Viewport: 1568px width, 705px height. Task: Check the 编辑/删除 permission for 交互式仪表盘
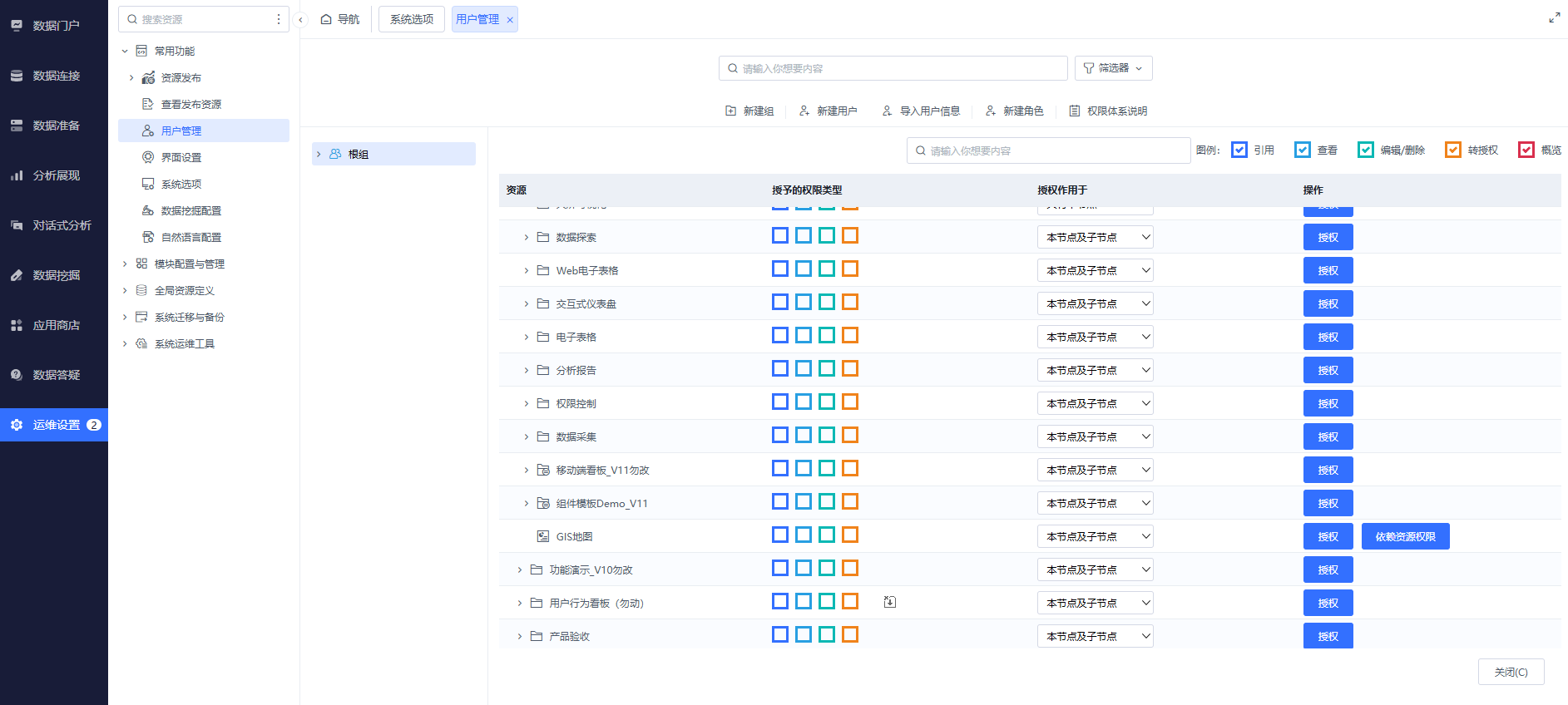tap(827, 302)
